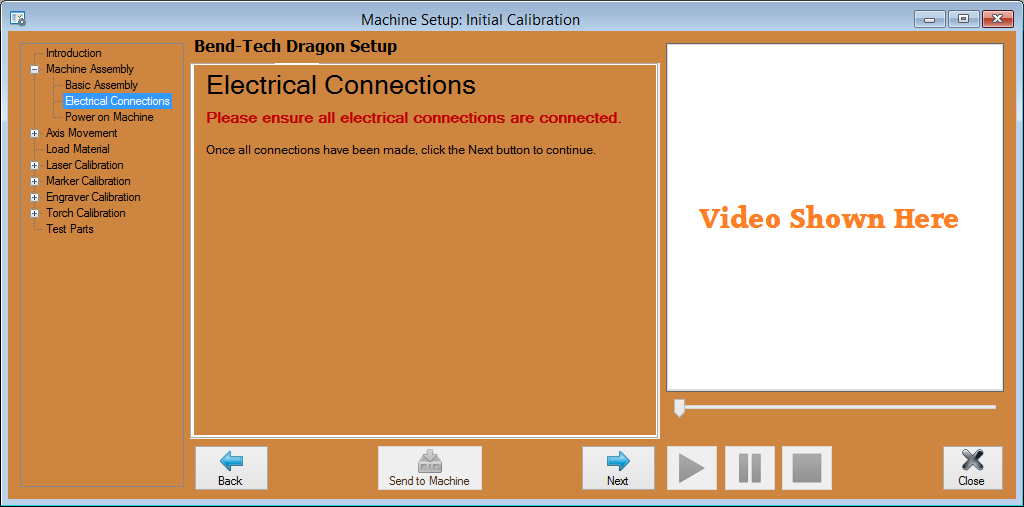
Task: Click the video progress slider thumb
Action: point(679,408)
